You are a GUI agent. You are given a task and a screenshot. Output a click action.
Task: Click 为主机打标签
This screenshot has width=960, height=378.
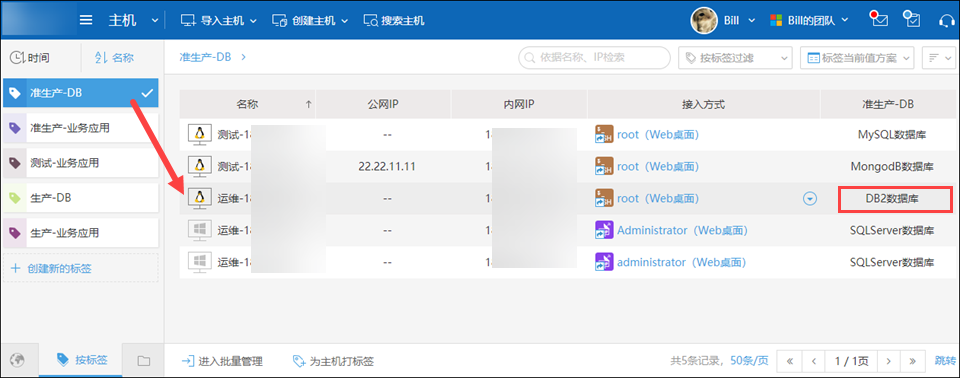[x=333, y=361]
